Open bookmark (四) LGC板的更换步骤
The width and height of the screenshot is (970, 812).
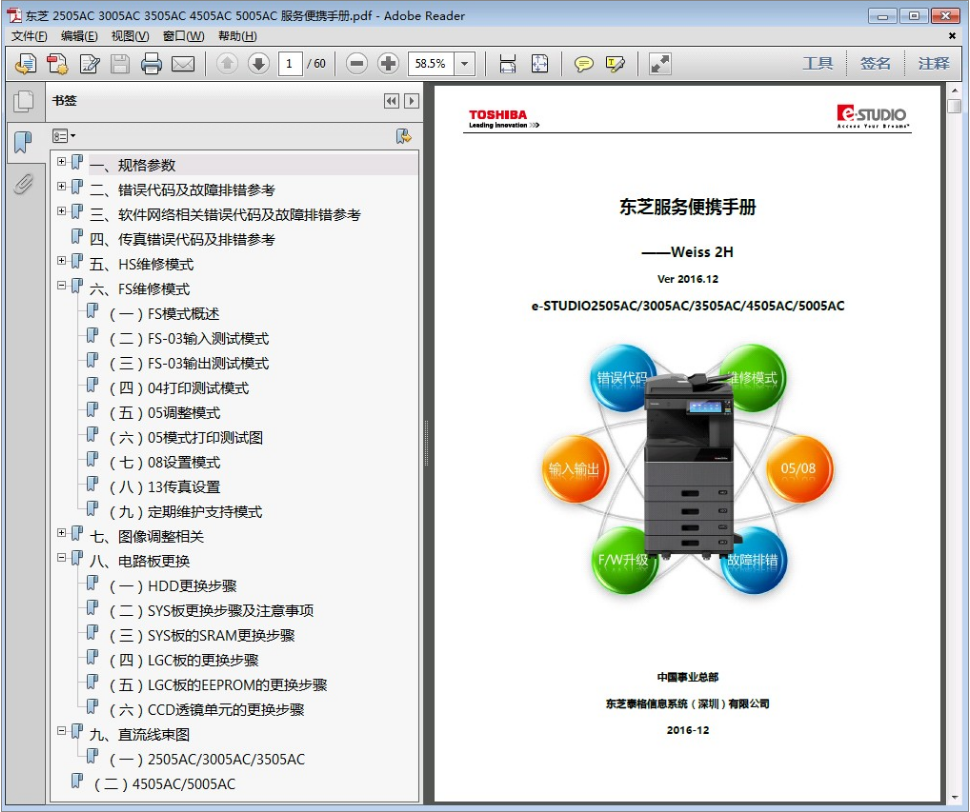click(x=184, y=660)
